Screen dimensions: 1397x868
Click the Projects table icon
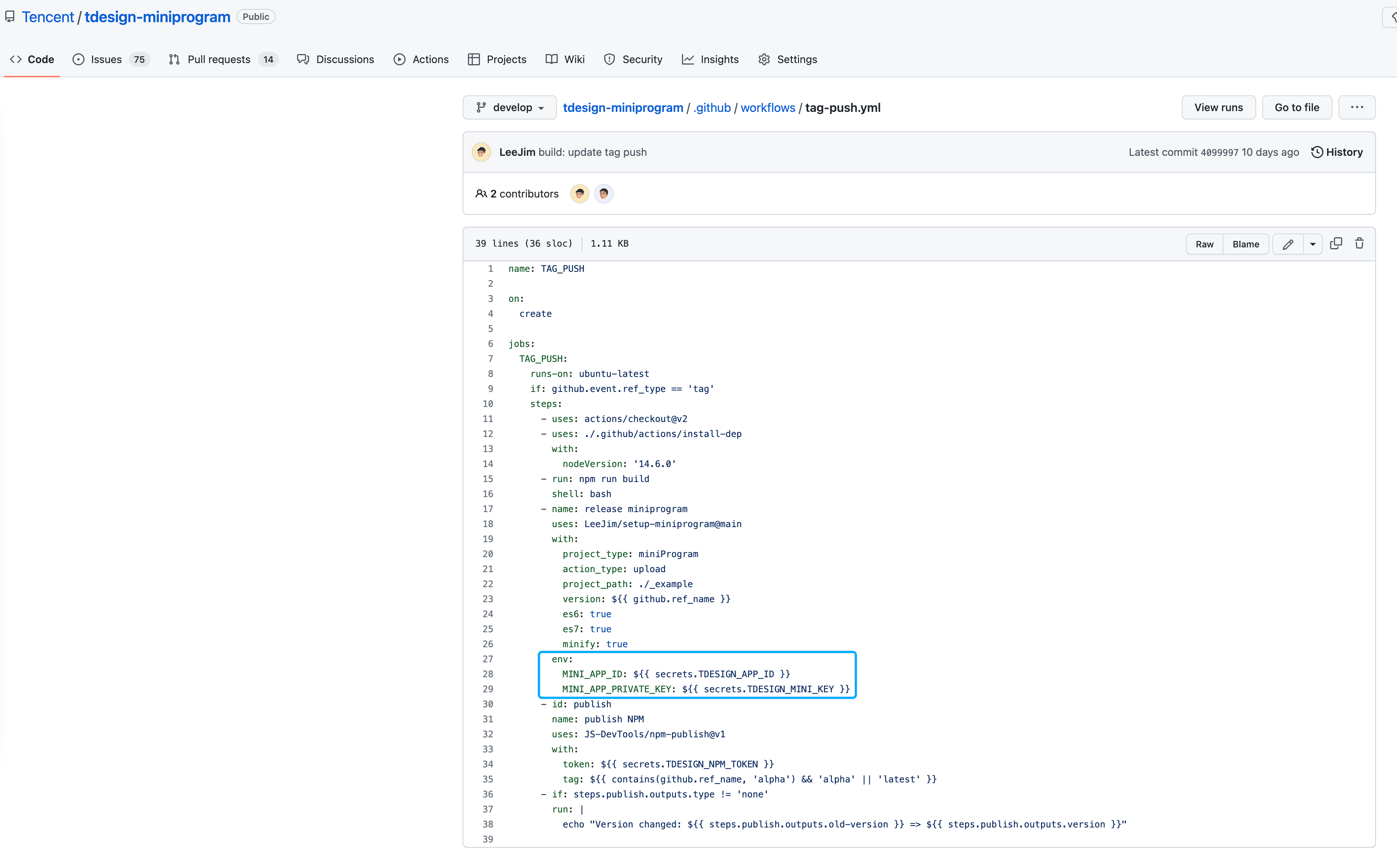pos(474,59)
